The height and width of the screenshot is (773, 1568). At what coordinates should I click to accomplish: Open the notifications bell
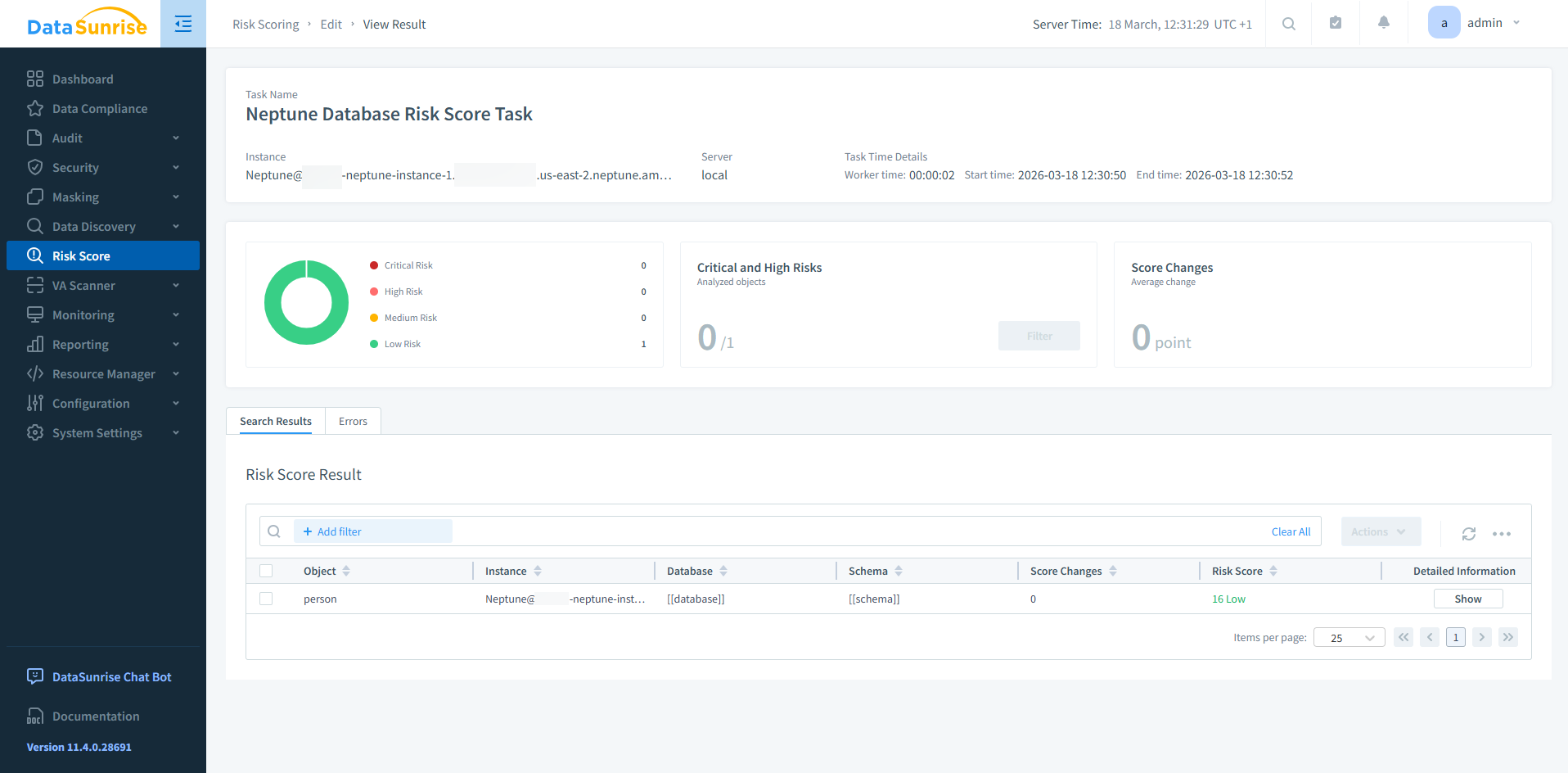tap(1383, 22)
